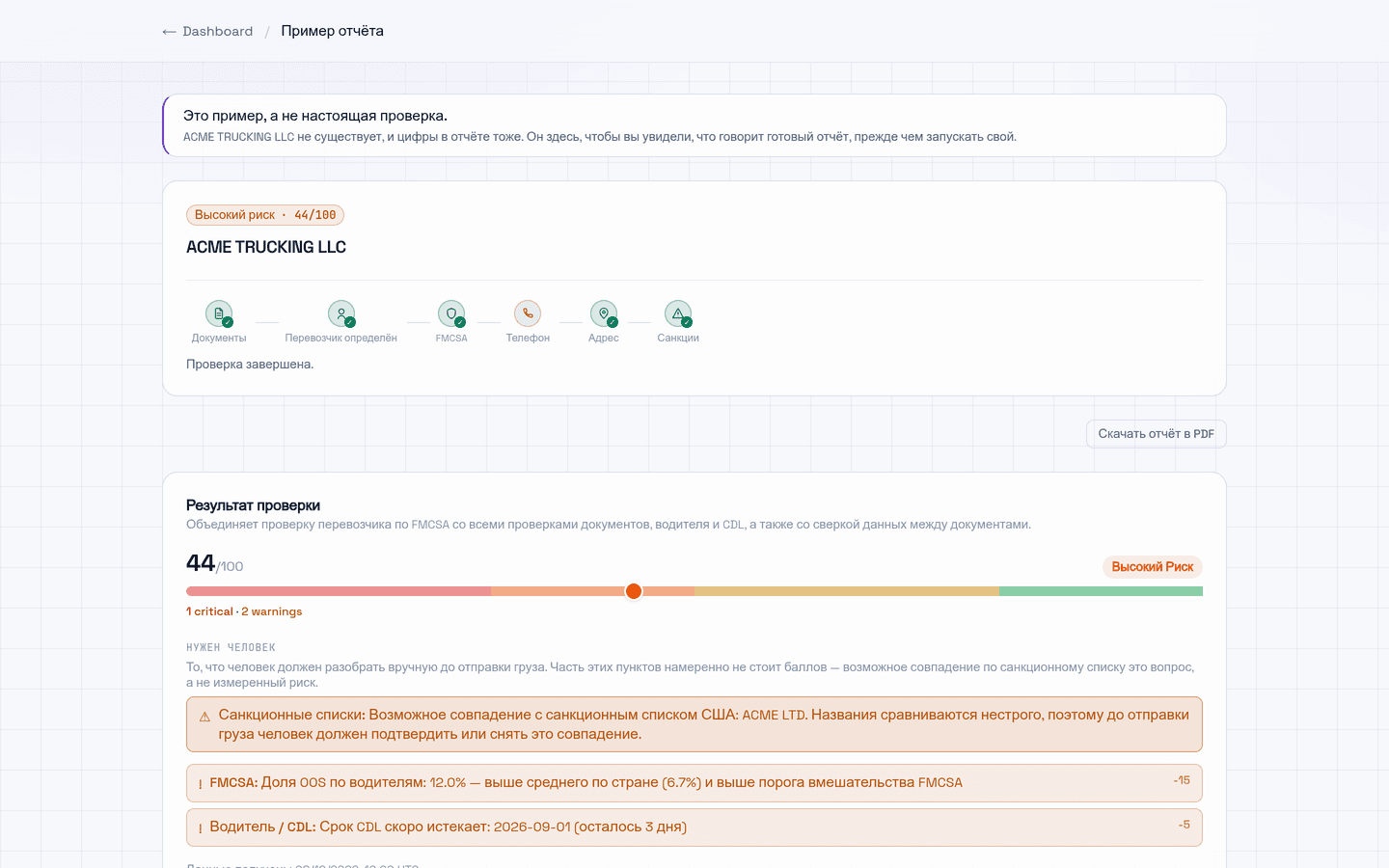Expand the FMCSA OOS driver warning row

coord(694,783)
